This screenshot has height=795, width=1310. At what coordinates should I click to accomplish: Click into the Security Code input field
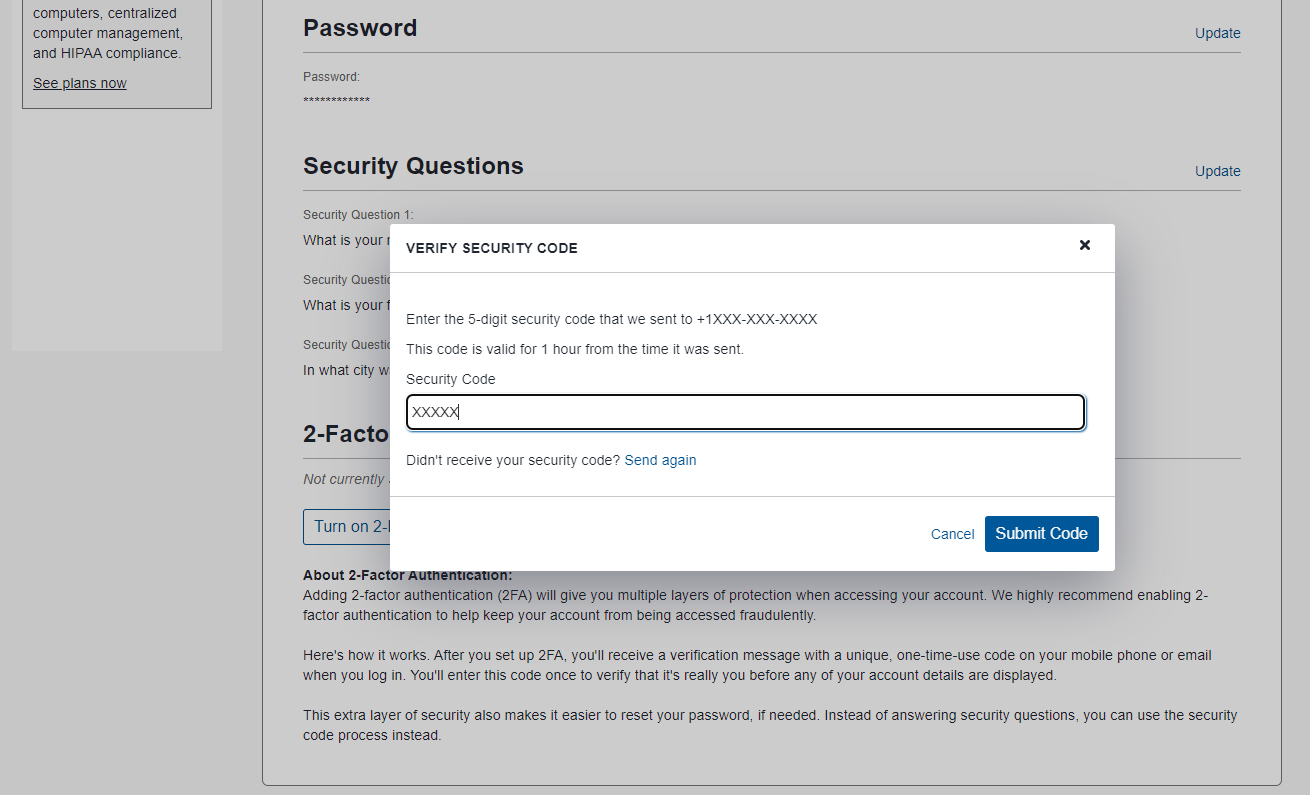tap(745, 412)
